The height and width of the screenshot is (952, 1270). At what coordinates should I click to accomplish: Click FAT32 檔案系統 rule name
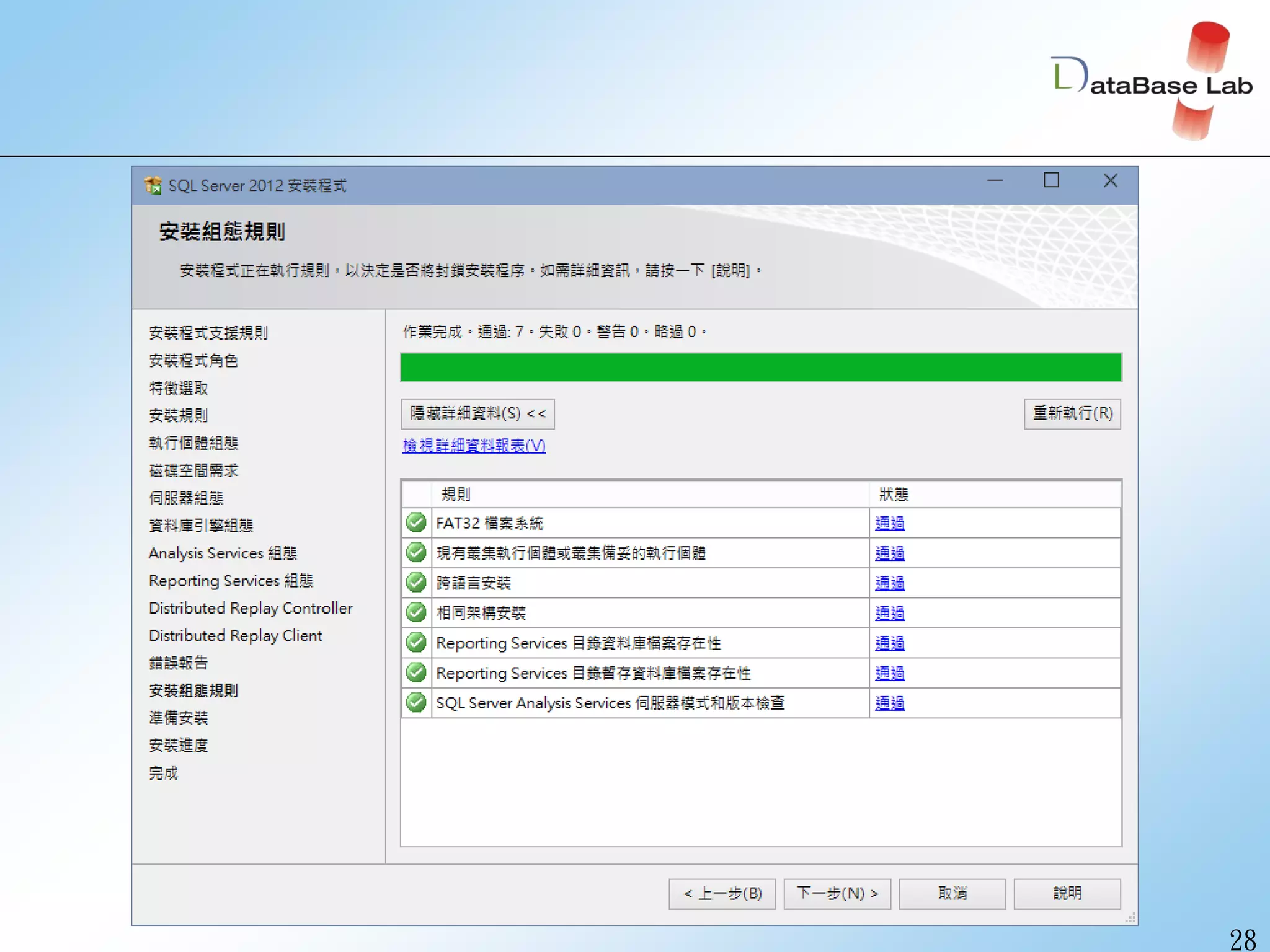coord(489,523)
